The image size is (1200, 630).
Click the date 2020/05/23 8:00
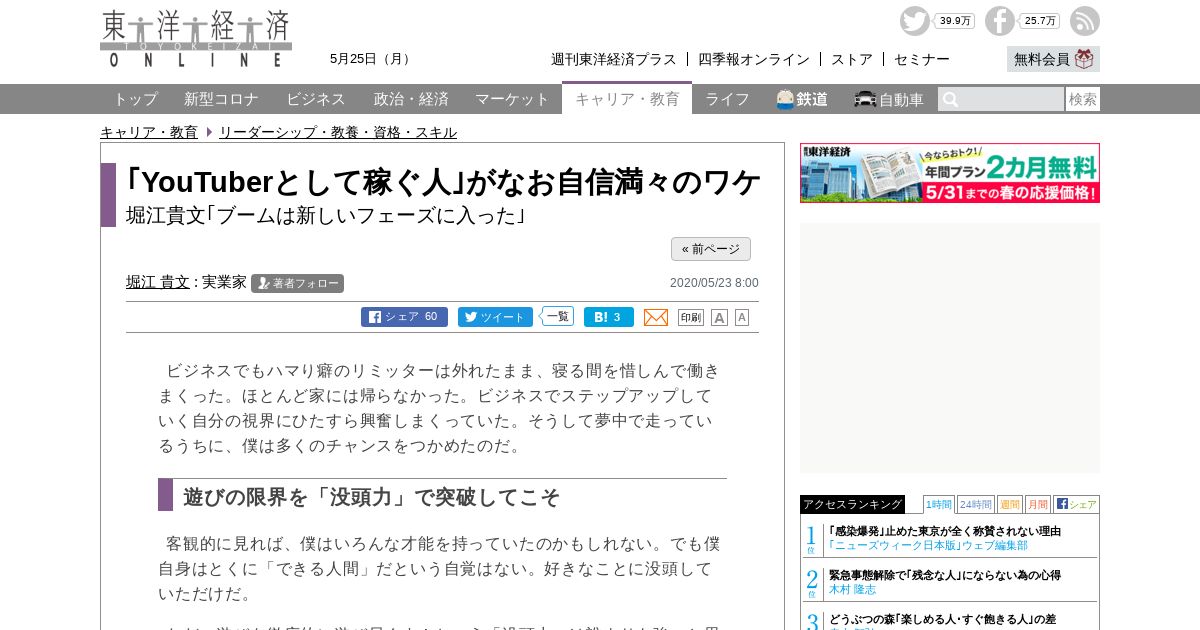coord(714,283)
